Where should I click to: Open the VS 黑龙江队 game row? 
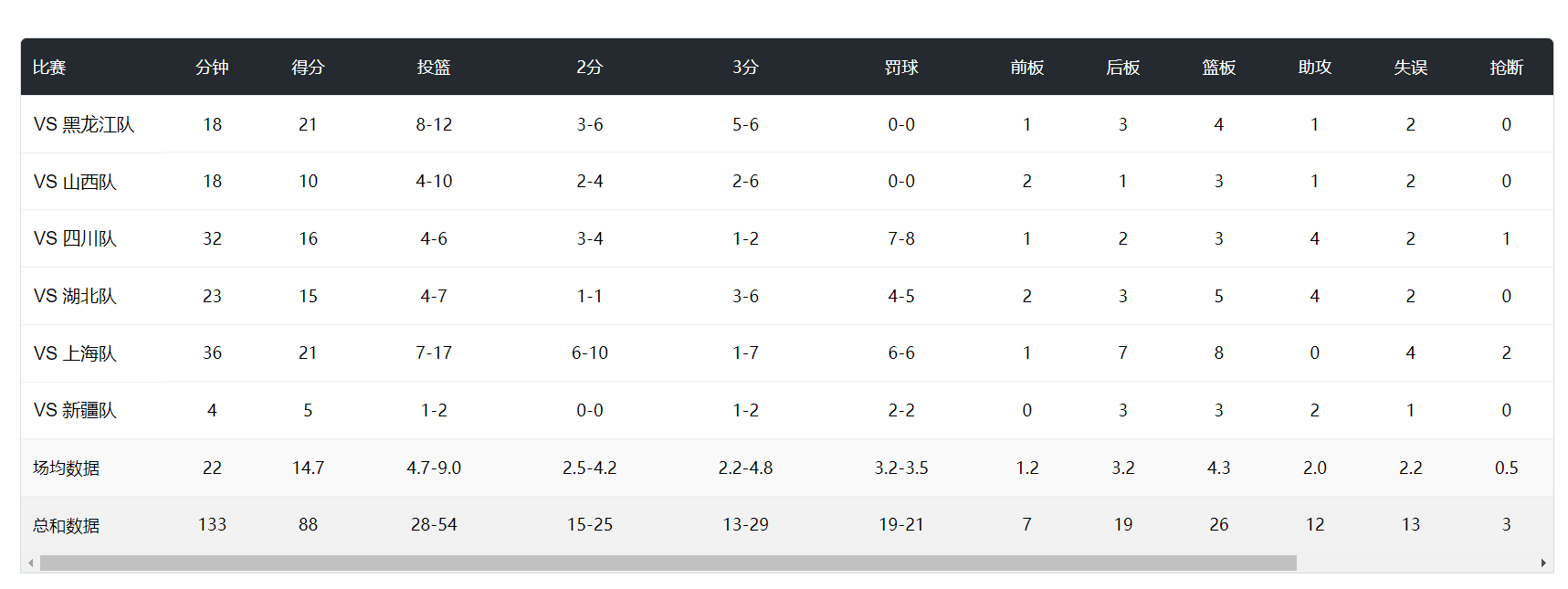click(x=84, y=124)
